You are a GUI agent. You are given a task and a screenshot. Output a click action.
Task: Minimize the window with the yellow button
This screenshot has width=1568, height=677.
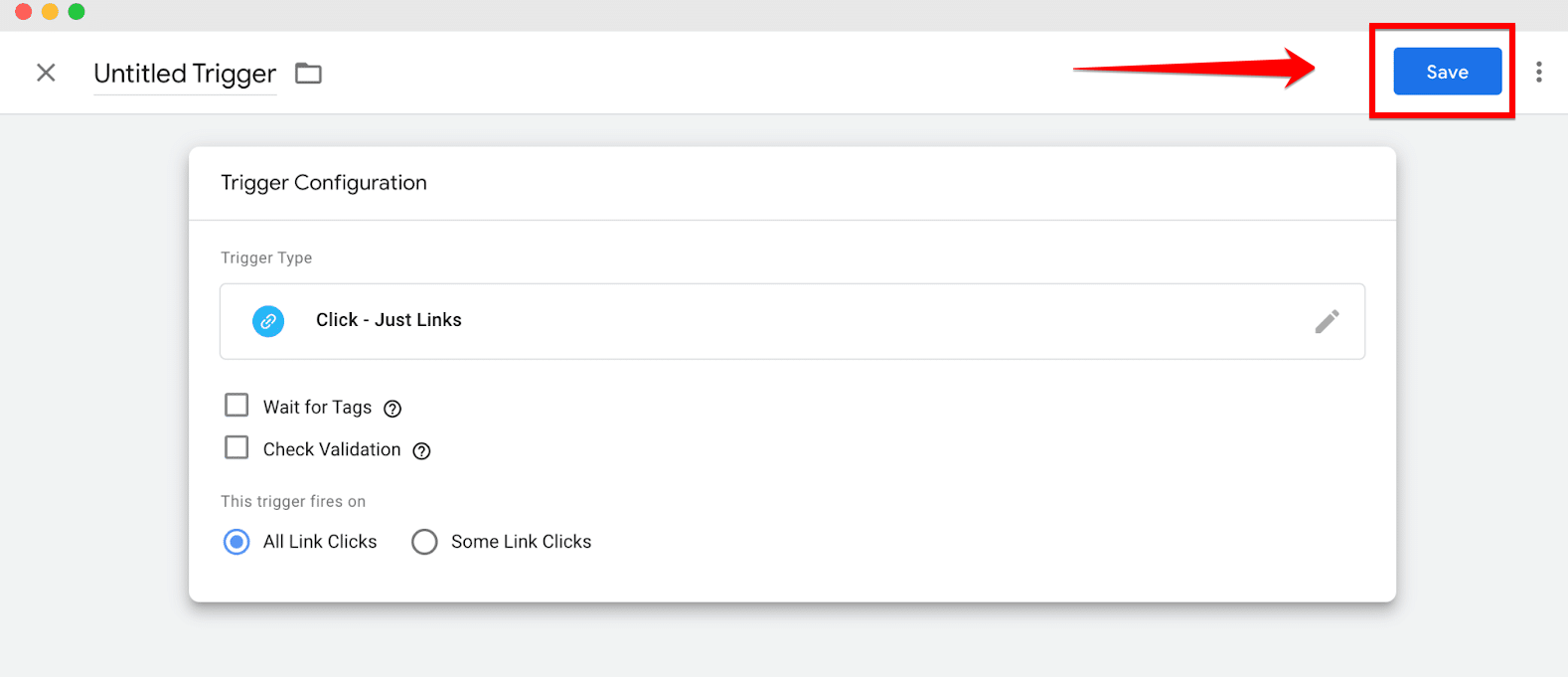pyautogui.click(x=50, y=12)
